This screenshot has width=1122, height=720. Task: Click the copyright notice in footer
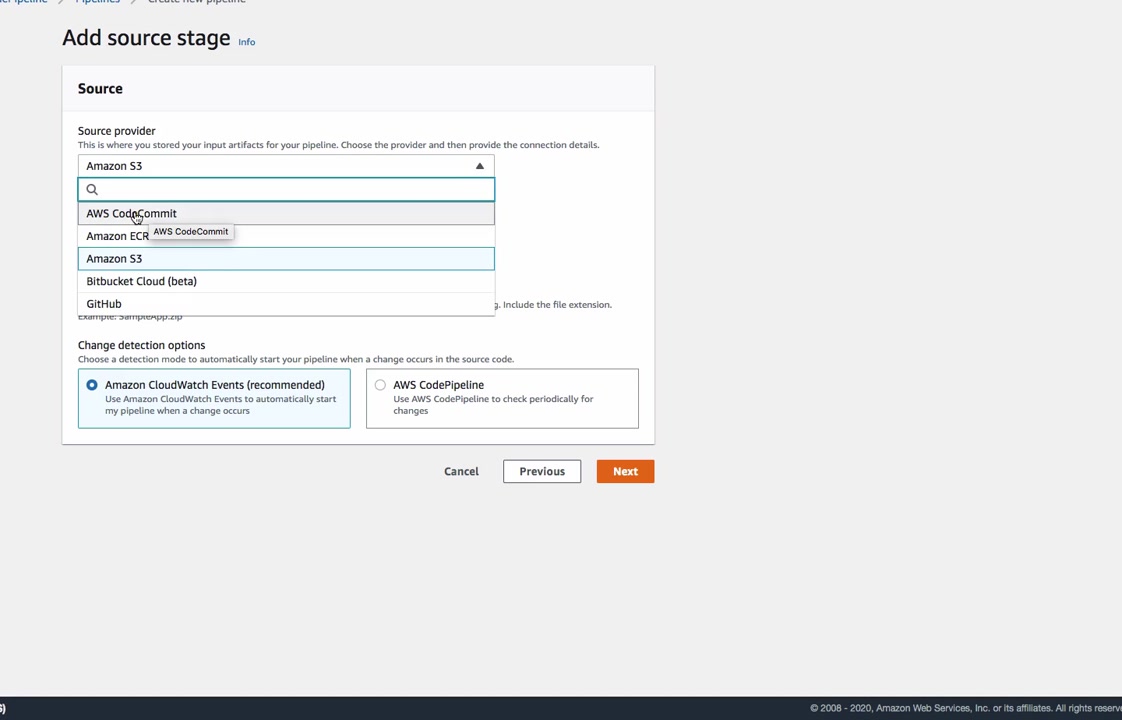[x=965, y=708]
